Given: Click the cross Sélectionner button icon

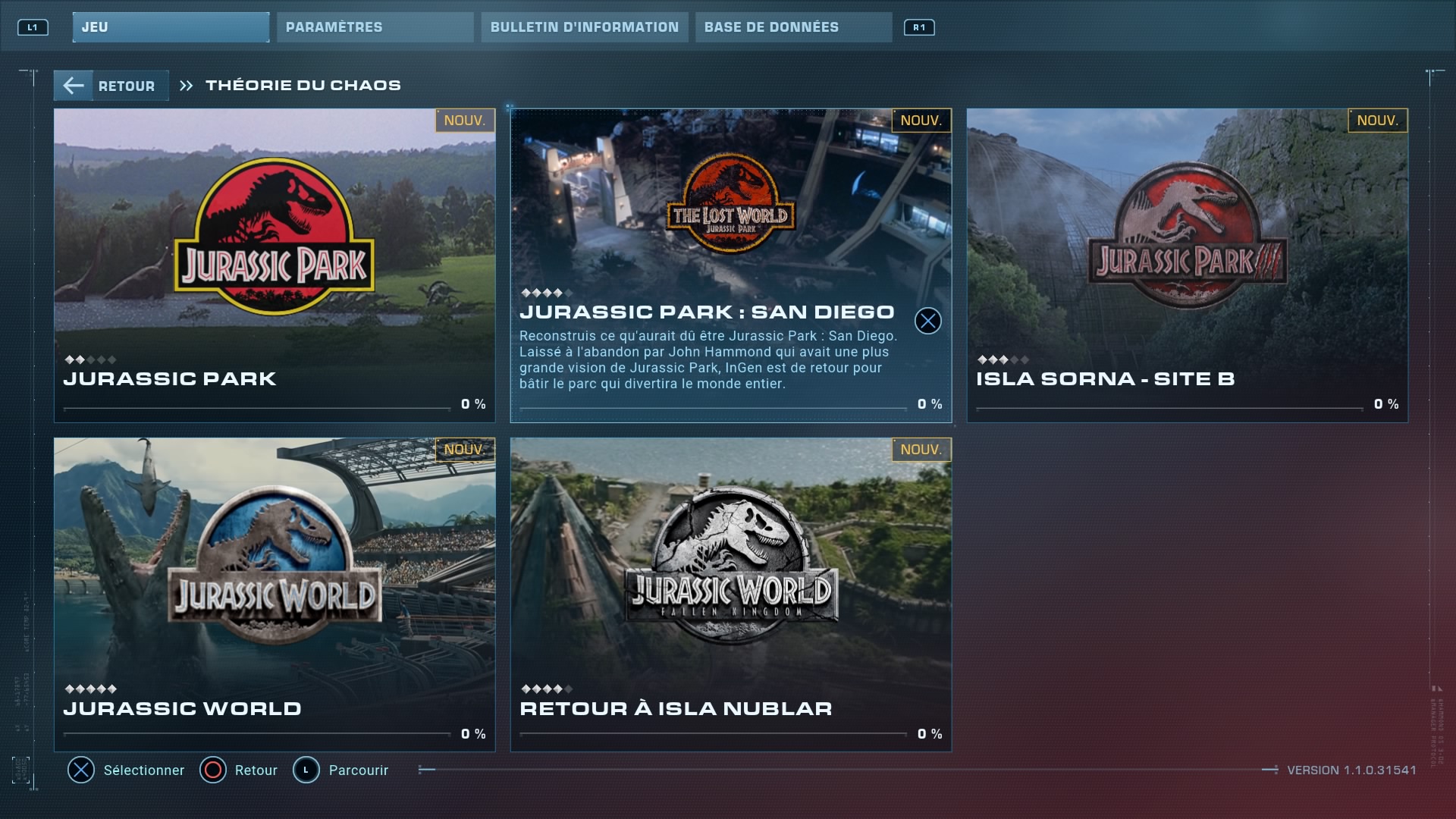Looking at the screenshot, I should [x=81, y=770].
